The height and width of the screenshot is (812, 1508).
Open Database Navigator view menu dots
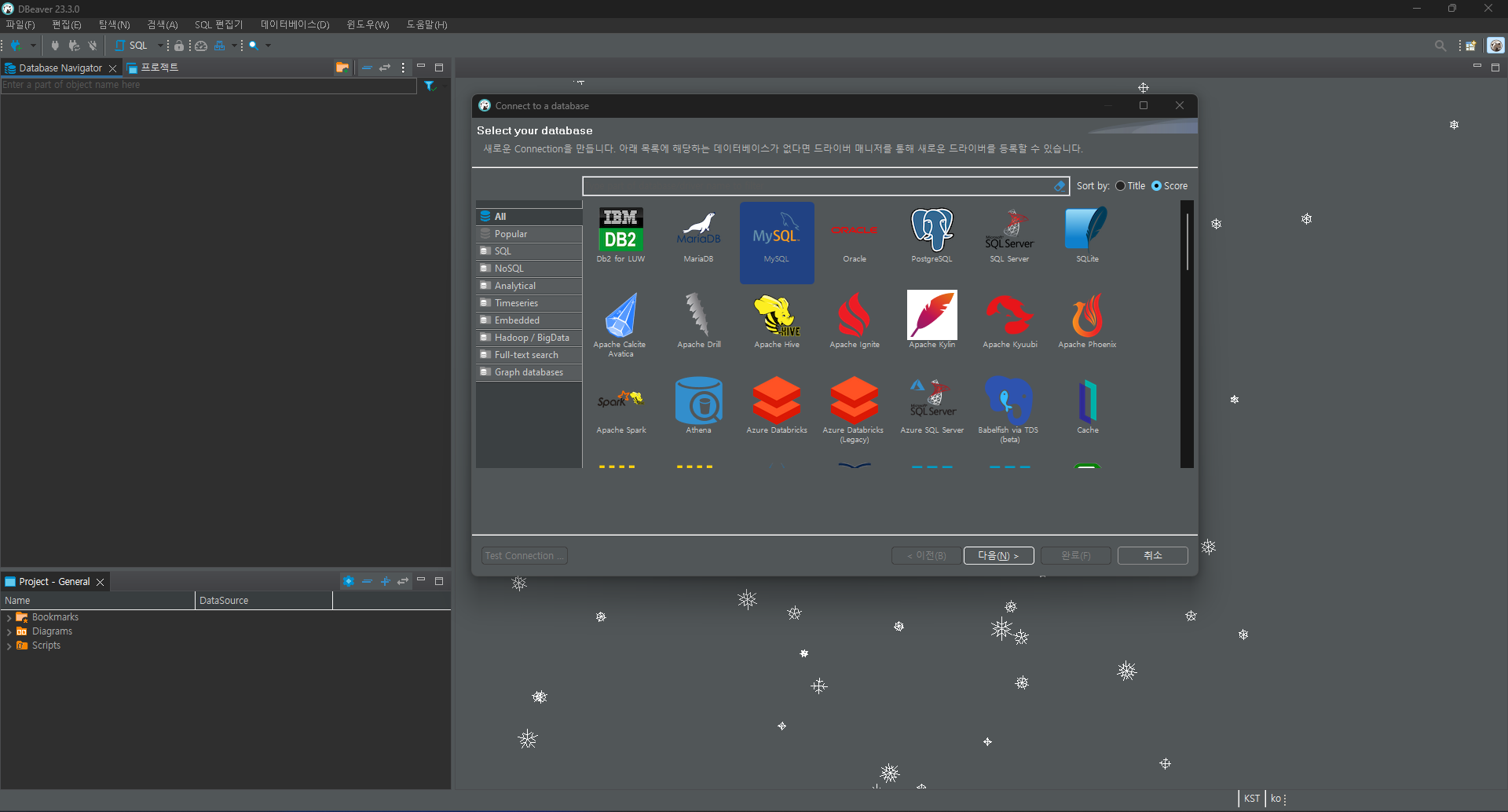click(x=403, y=68)
